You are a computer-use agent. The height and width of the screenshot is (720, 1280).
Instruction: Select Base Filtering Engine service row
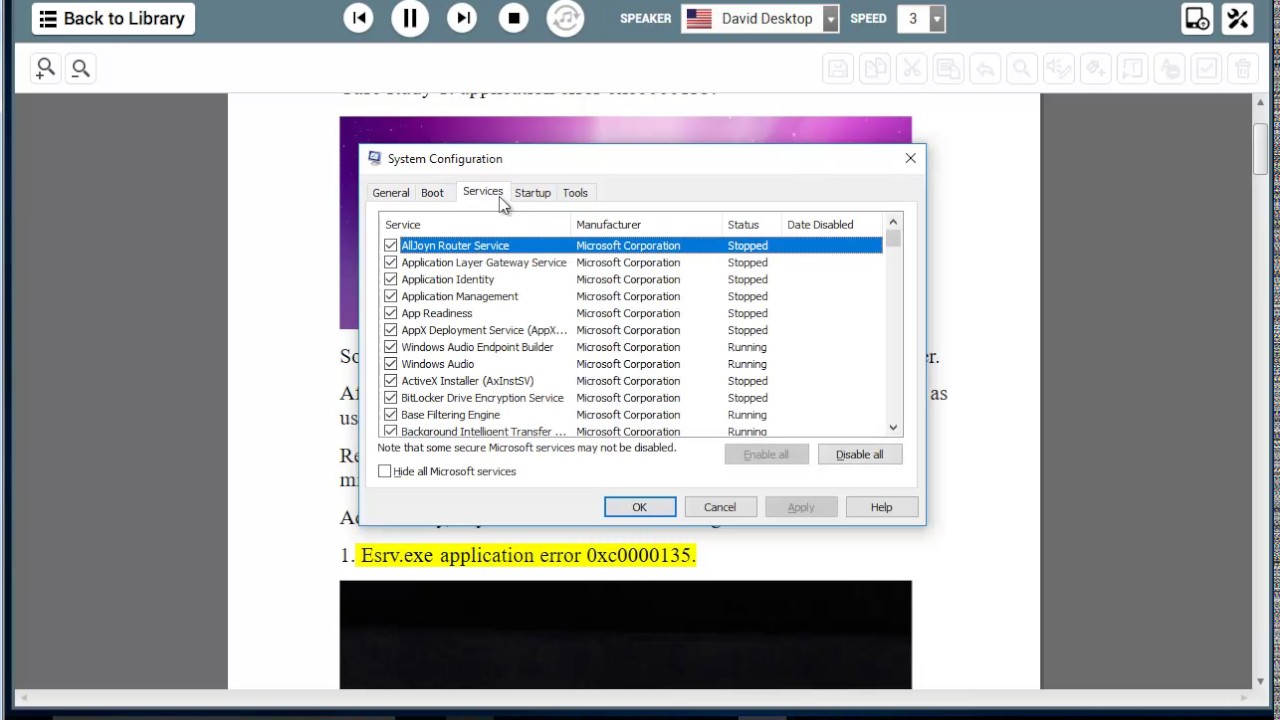coord(630,415)
